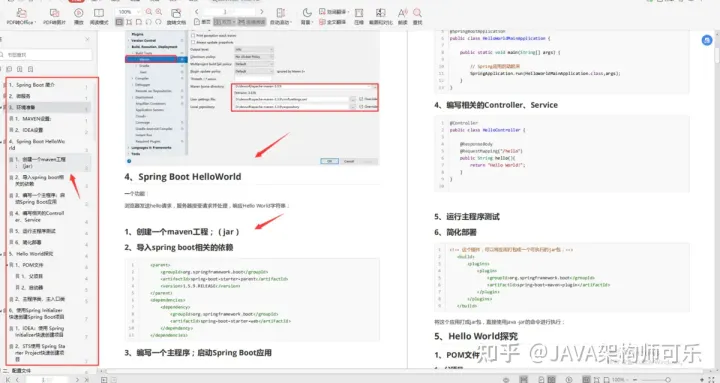Select single page layout
This screenshot has height=383, width=720.
coord(202,22)
